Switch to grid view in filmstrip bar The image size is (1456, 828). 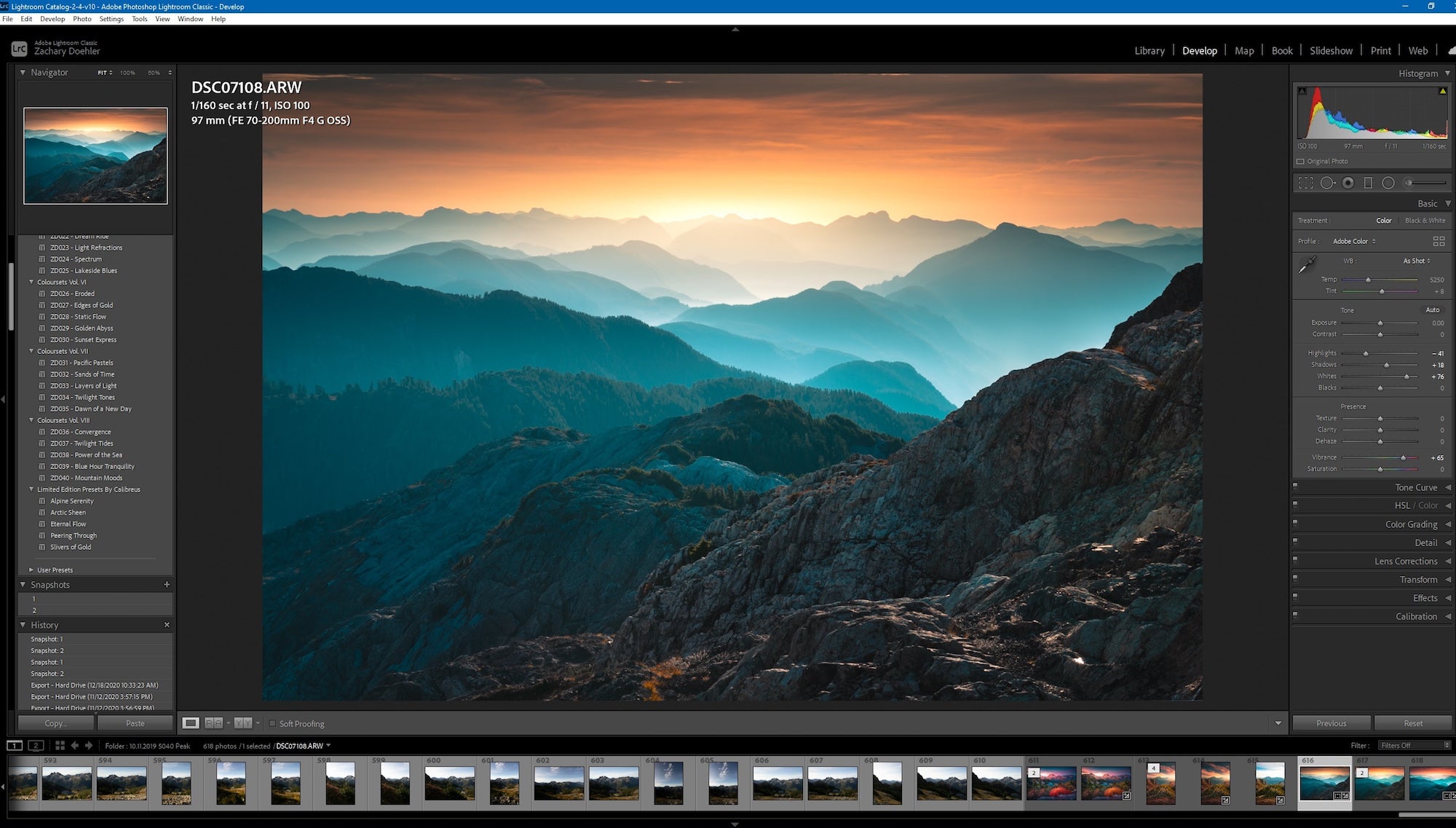[60, 746]
